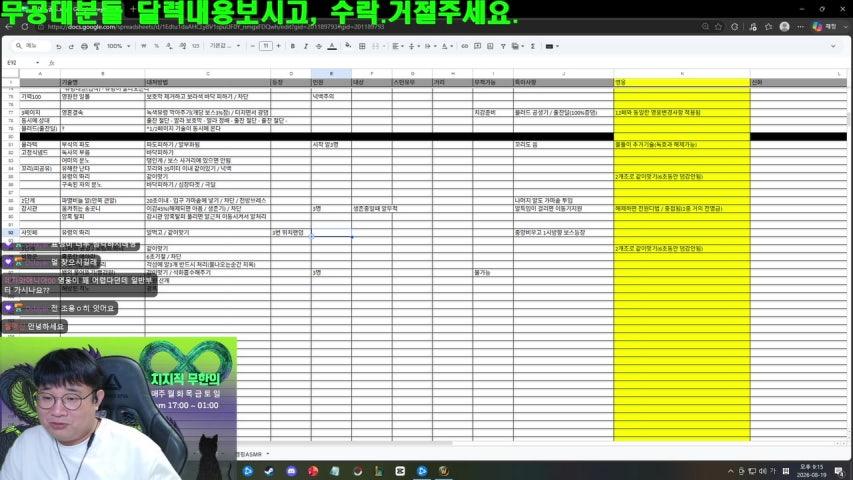This screenshot has width=853, height=480.
Task: Toggle italic formatting
Action: (306, 46)
